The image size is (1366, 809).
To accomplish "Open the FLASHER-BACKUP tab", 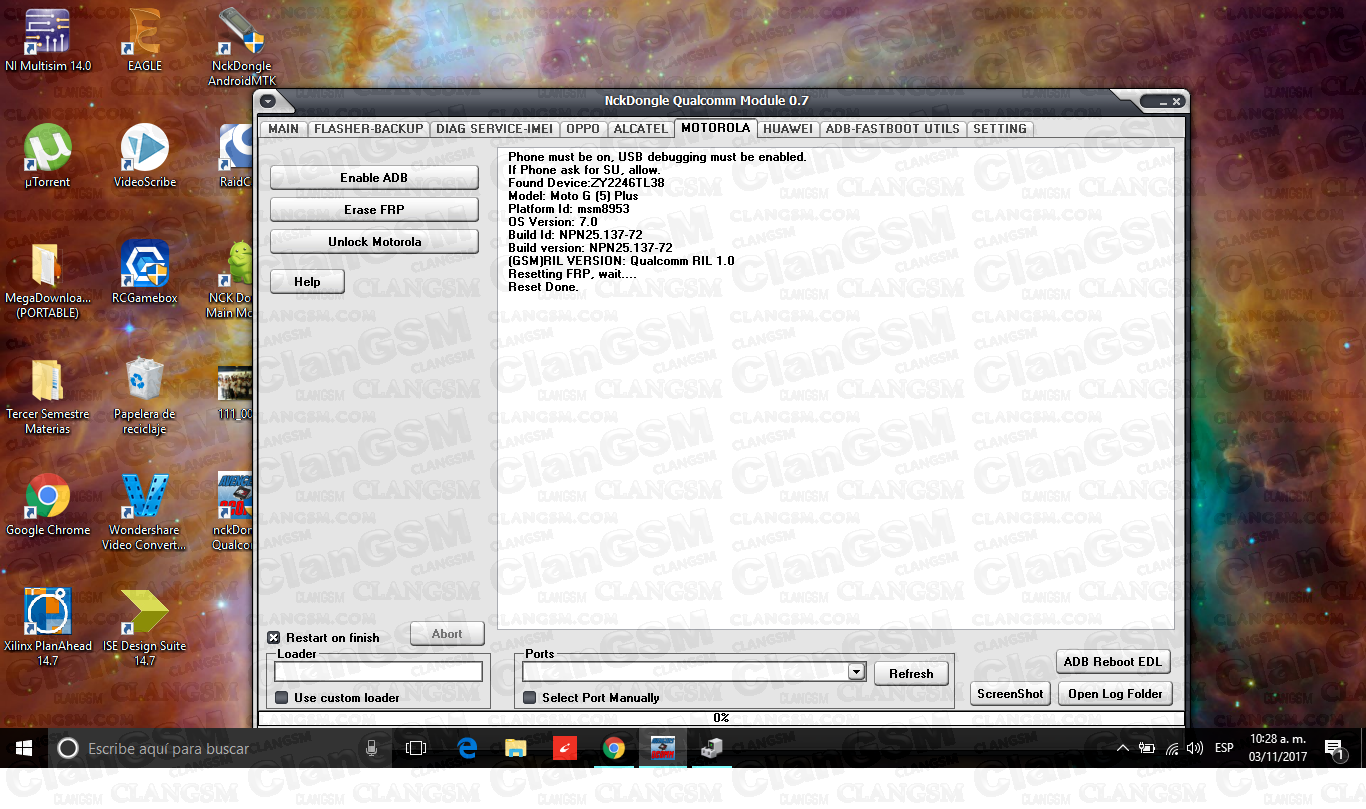I will pos(369,129).
